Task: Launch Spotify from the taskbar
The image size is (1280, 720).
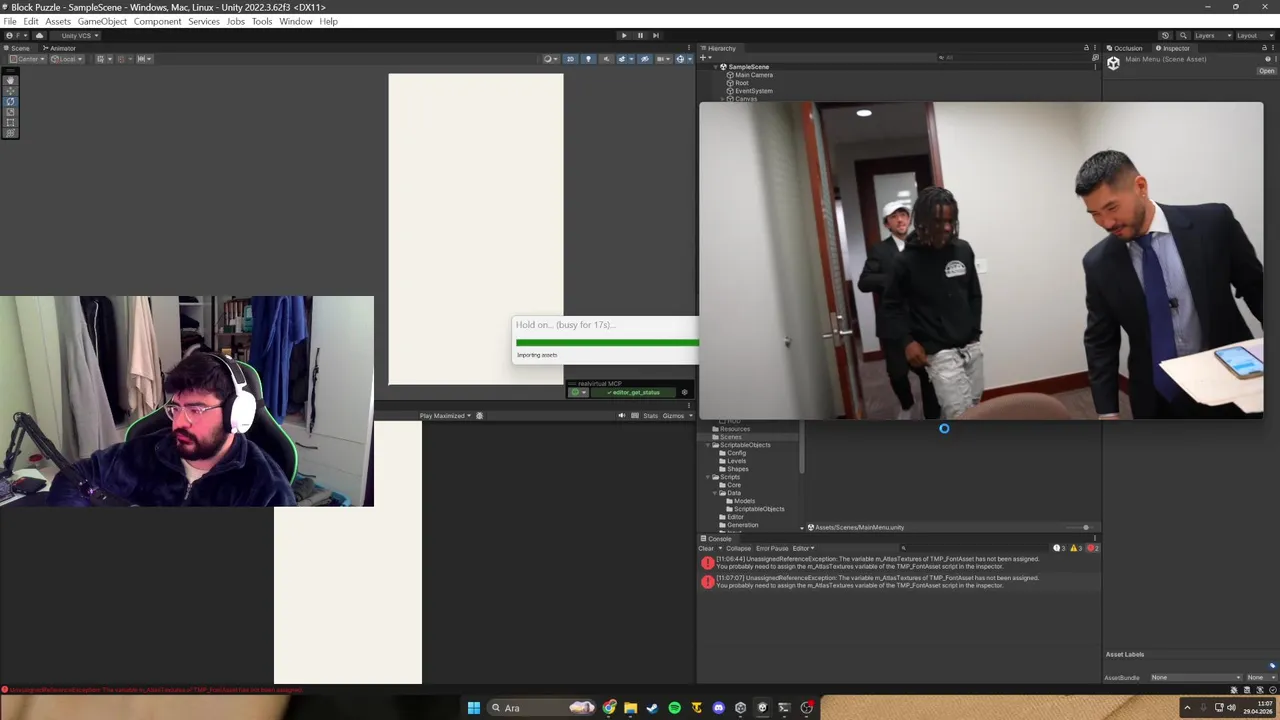Action: coord(675,708)
